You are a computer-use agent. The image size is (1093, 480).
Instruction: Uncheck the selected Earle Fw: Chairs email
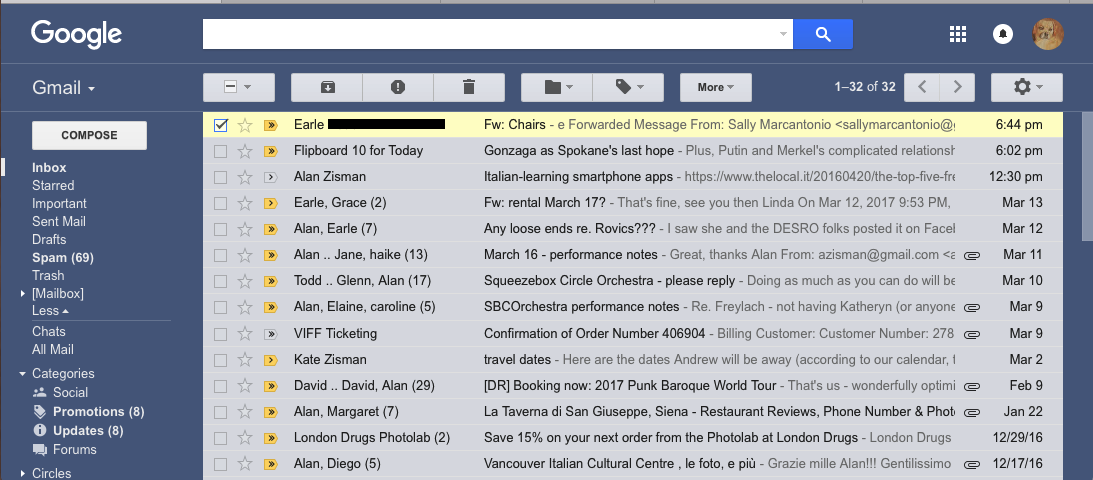(x=221, y=125)
